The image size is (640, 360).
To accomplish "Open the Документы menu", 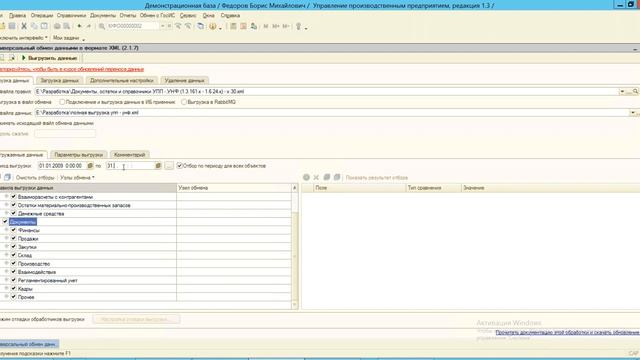I will tap(103, 16).
